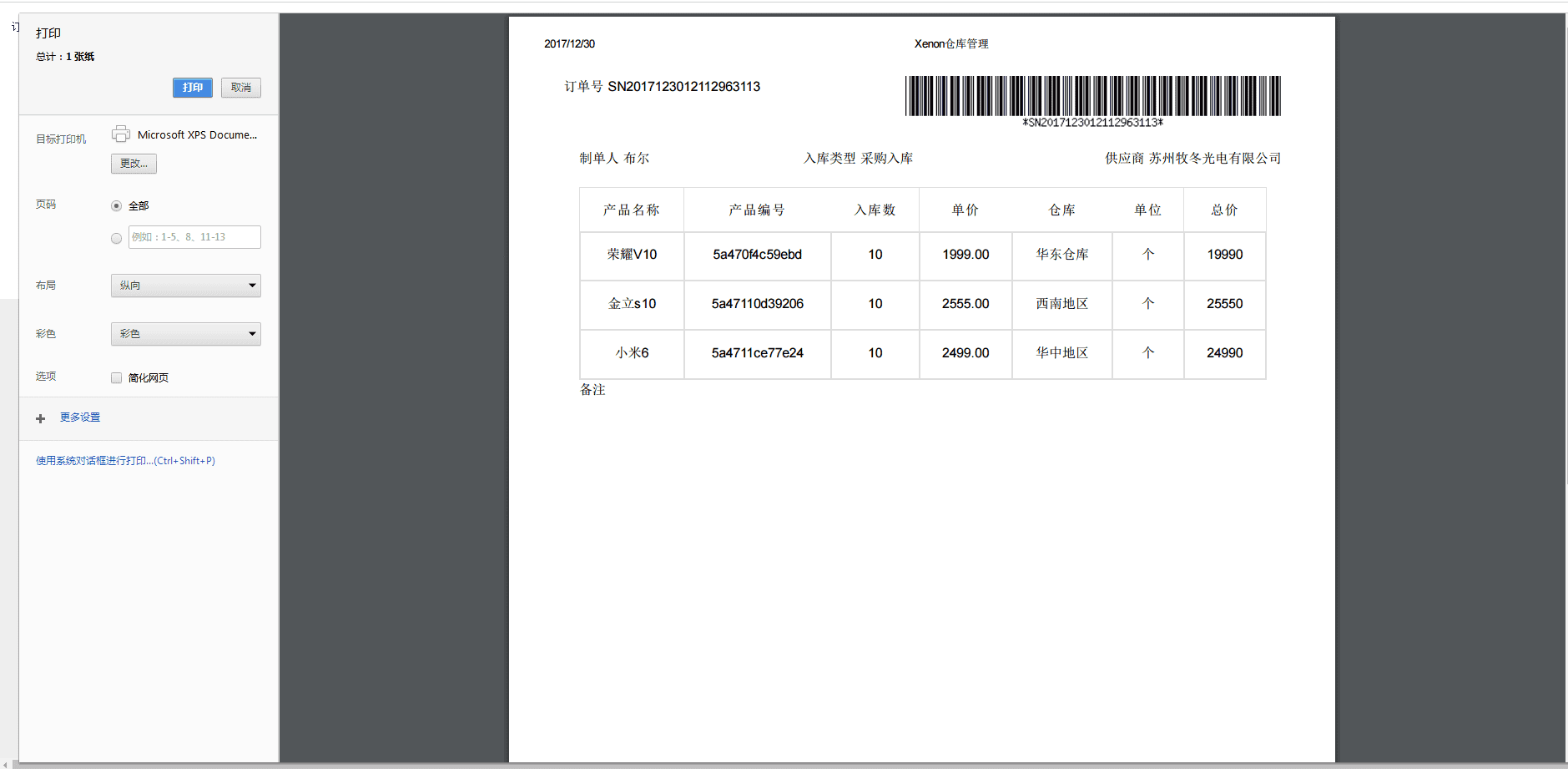
Task: Click the printer icon next to Microsoft XPS Document
Action: (121, 134)
